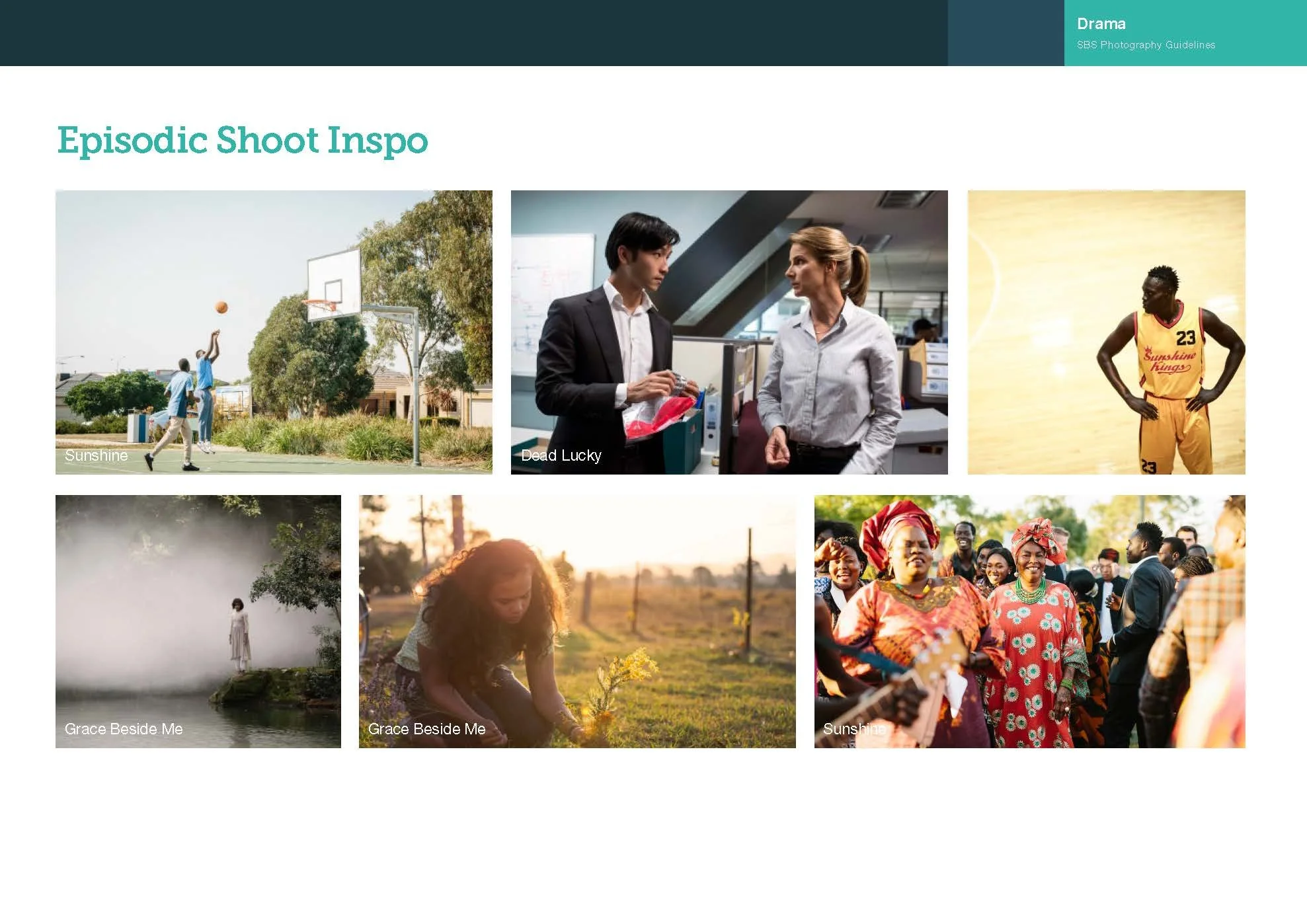The width and height of the screenshot is (1307, 924).
Task: Click Grace Beside Me caption on lake photo
Action: click(124, 729)
